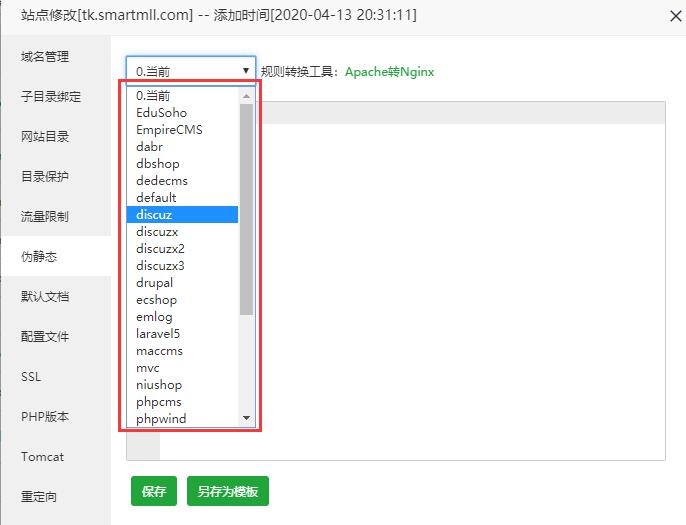Go to 网站目录 settings
Image resolution: width=686 pixels, height=525 pixels.
point(45,137)
